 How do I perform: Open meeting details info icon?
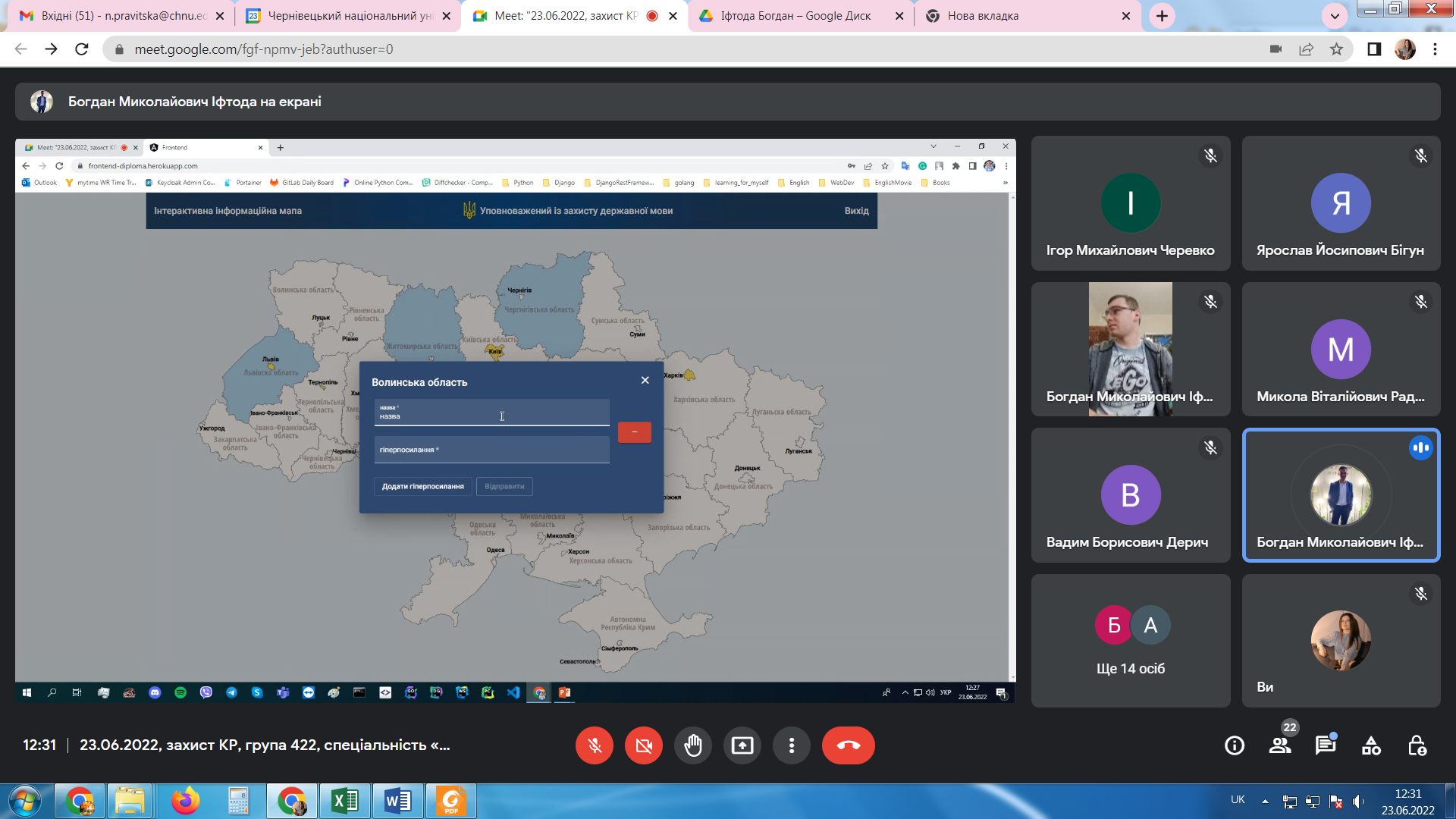(1235, 745)
